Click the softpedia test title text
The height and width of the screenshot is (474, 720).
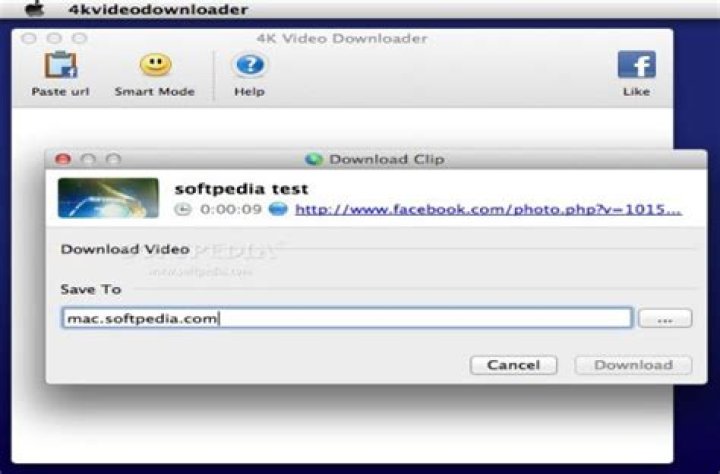(242, 189)
